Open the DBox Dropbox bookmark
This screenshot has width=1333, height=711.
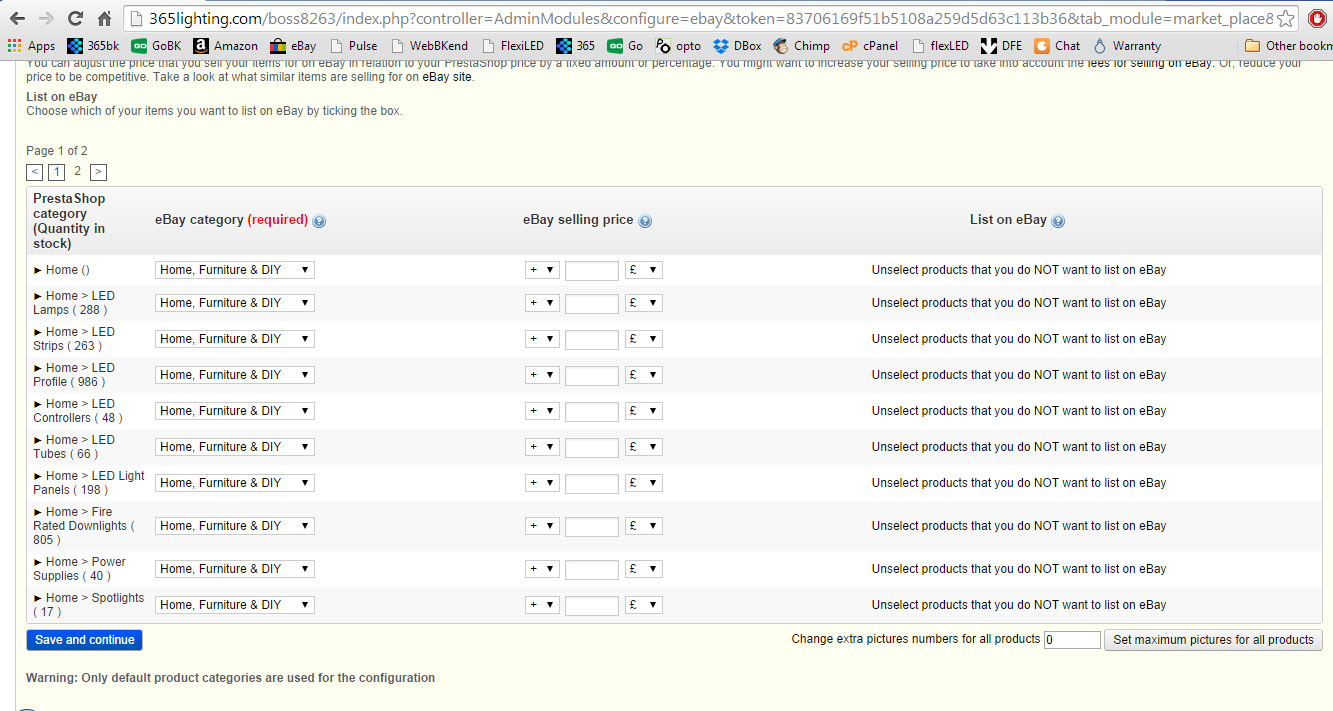tap(737, 45)
